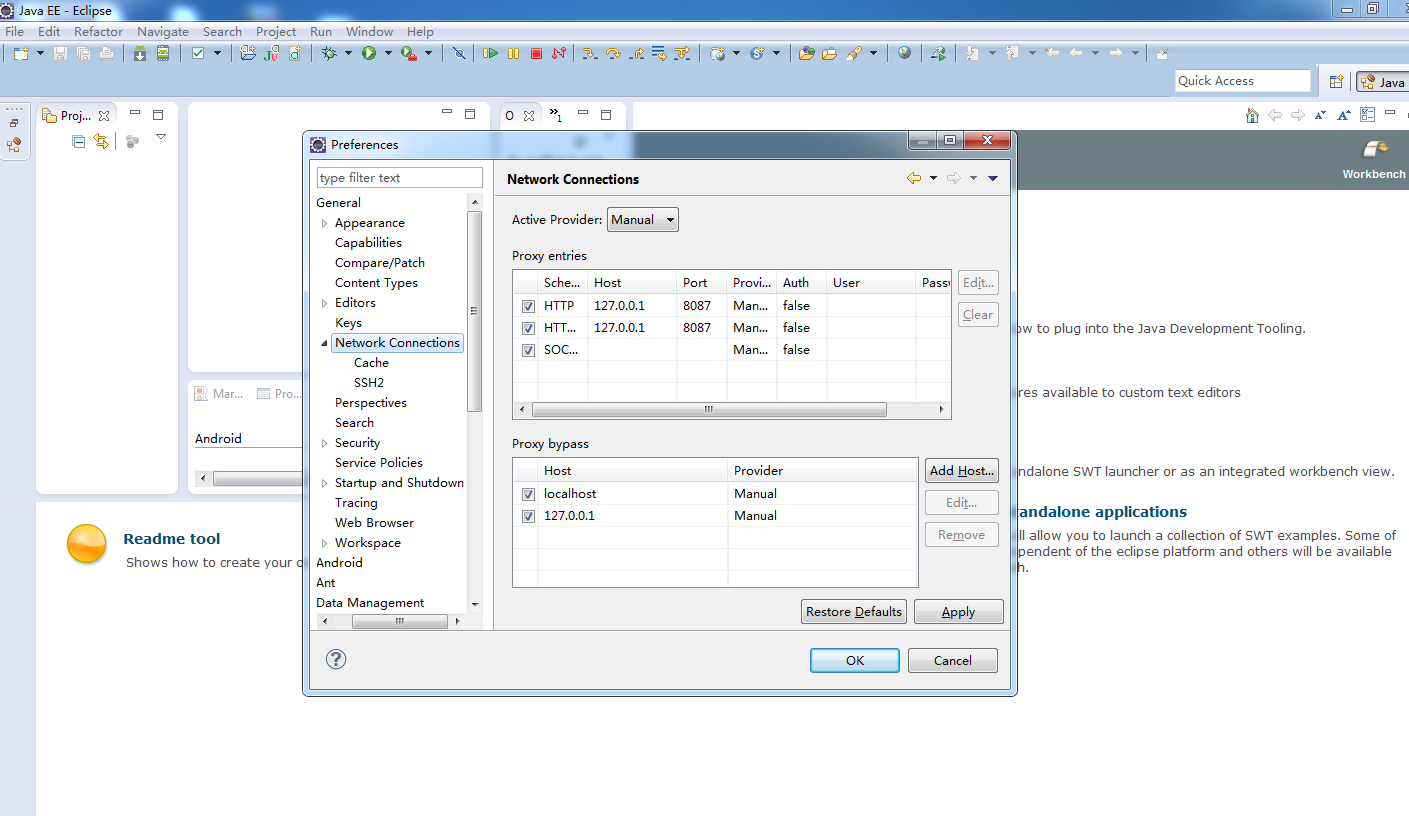The image size is (1409, 816).
Task: Click the Preferences help question mark icon
Action: pos(336,659)
